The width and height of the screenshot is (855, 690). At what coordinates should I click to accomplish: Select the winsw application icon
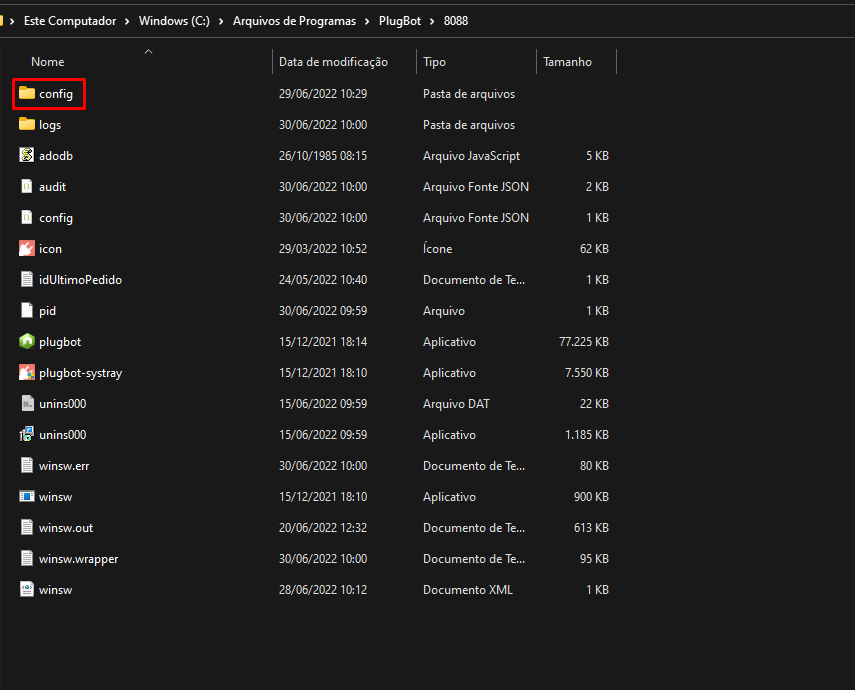[27, 496]
